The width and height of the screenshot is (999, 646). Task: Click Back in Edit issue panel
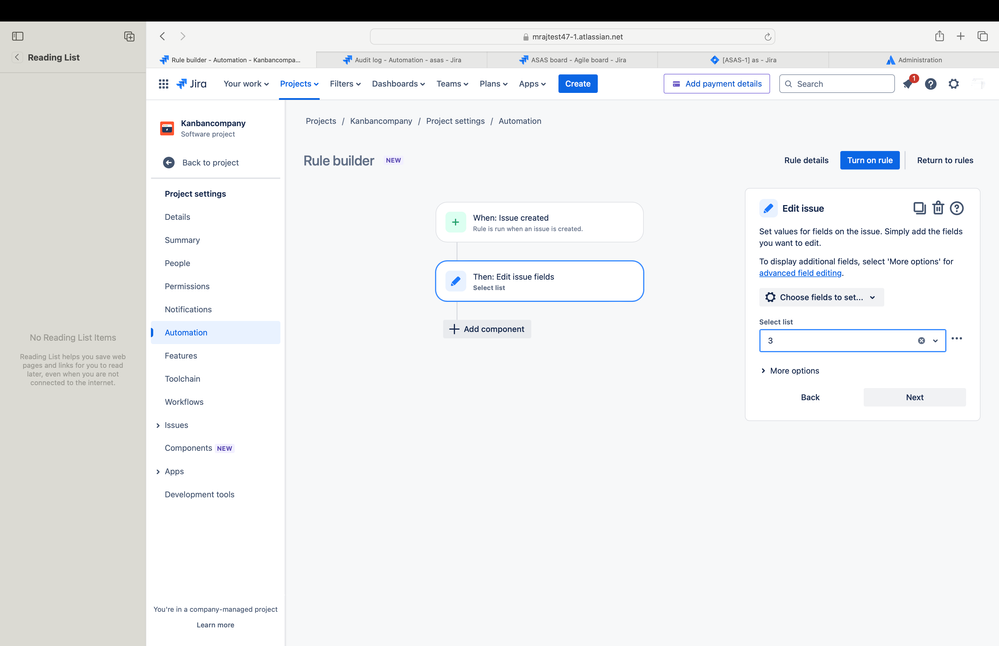(x=810, y=398)
